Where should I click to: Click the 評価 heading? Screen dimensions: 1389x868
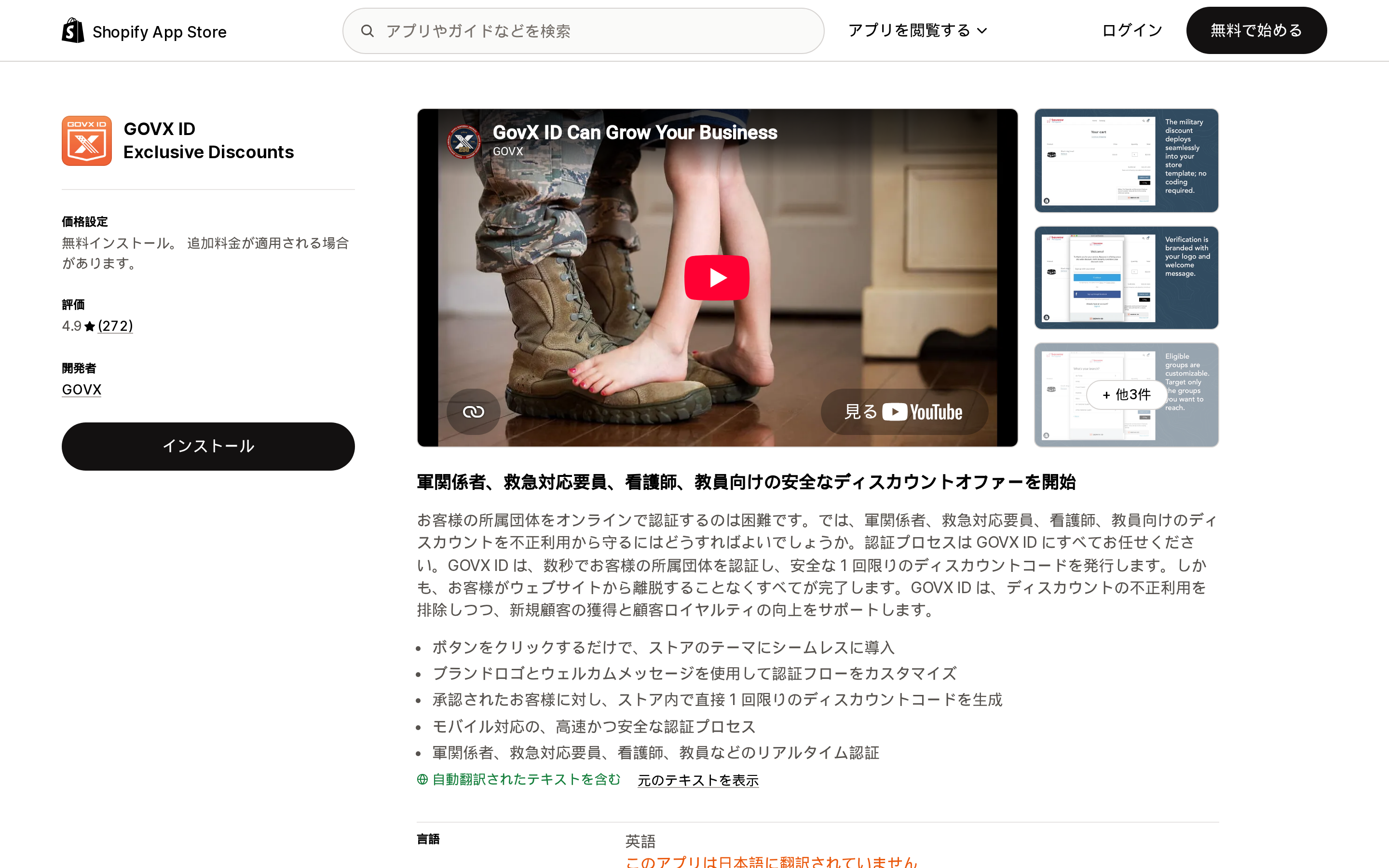(x=73, y=305)
